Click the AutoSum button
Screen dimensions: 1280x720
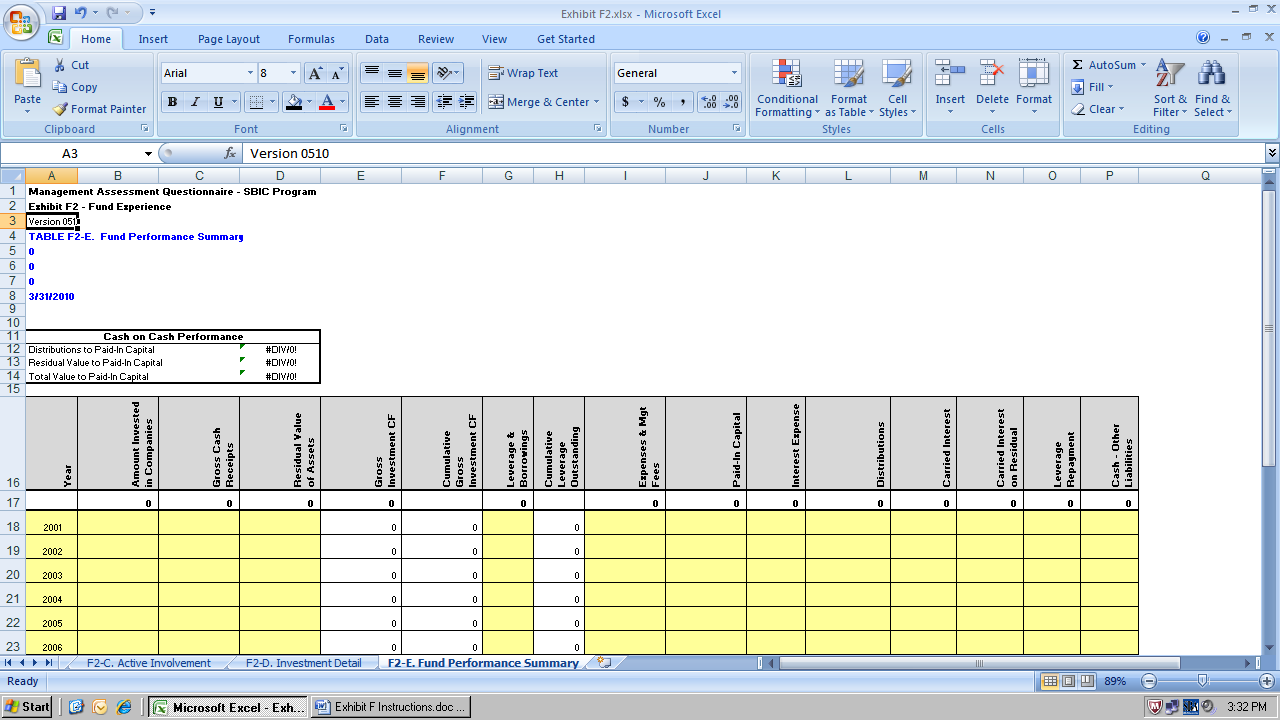1104,65
